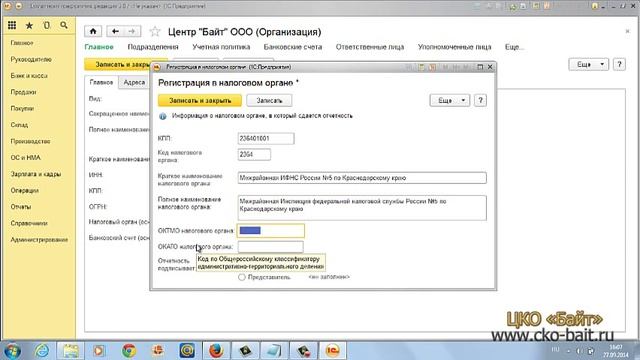Click Код налогового органа field

254,155
